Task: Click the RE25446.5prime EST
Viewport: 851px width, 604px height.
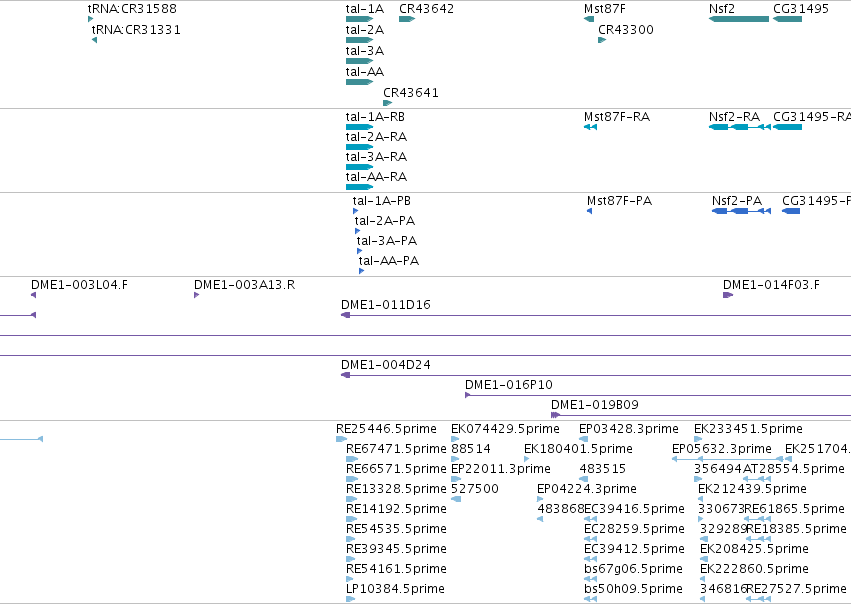Action: tap(341, 439)
